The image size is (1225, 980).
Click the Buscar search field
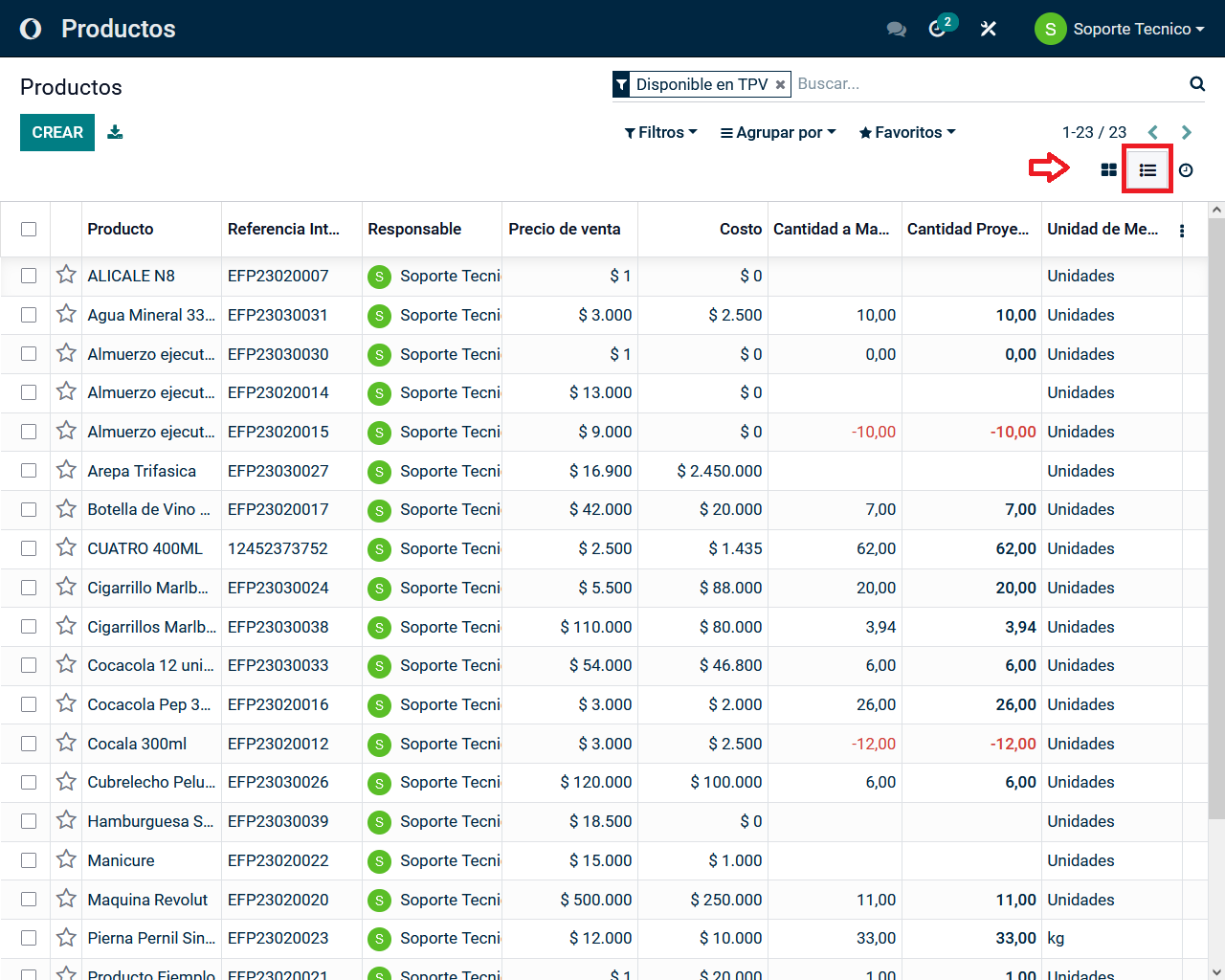pos(986,84)
